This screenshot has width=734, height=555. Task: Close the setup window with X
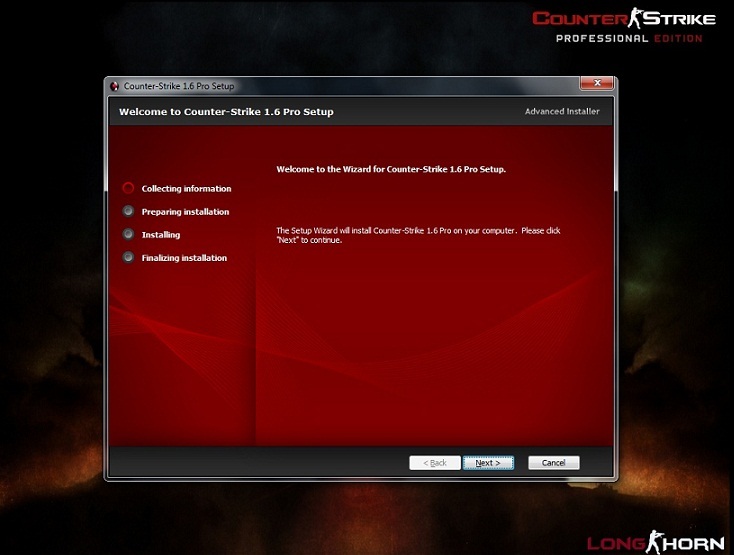597,84
